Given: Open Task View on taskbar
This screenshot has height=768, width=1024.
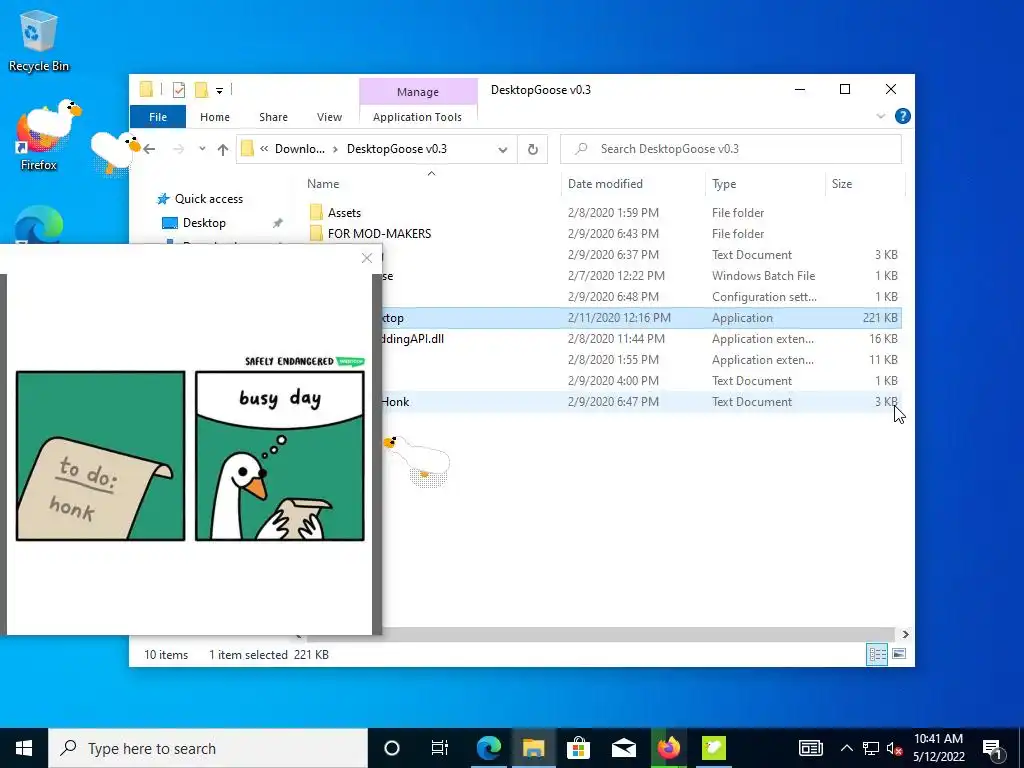Looking at the screenshot, I should tap(440, 748).
